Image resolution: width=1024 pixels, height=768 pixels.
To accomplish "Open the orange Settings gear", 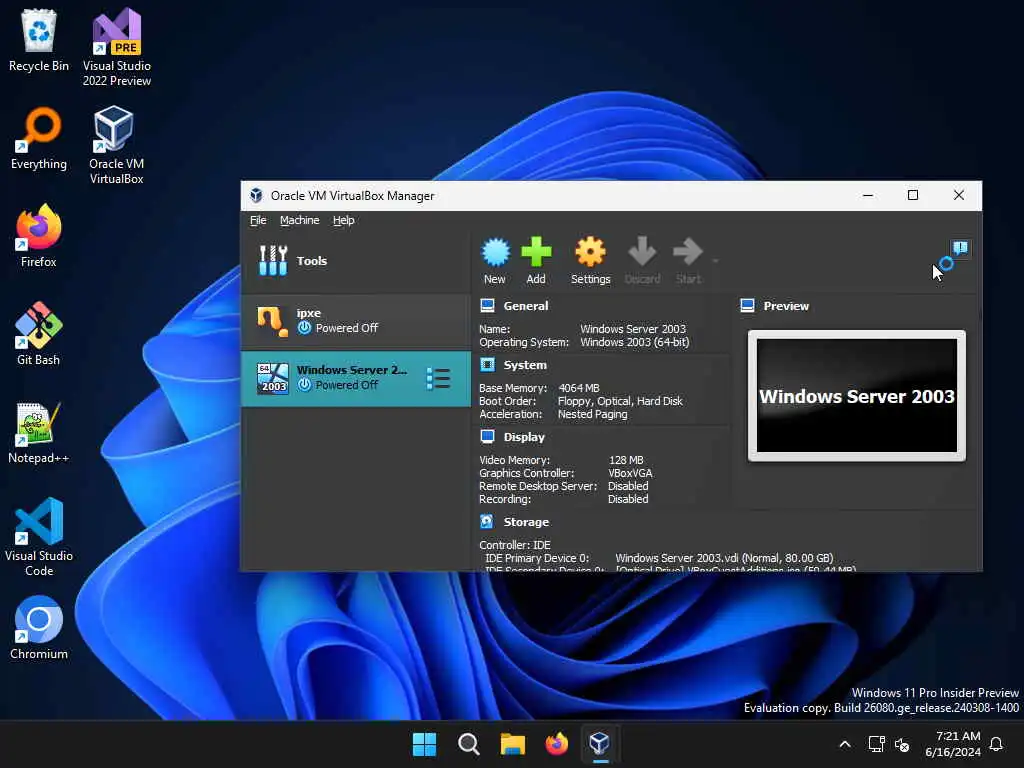I will click(590, 253).
